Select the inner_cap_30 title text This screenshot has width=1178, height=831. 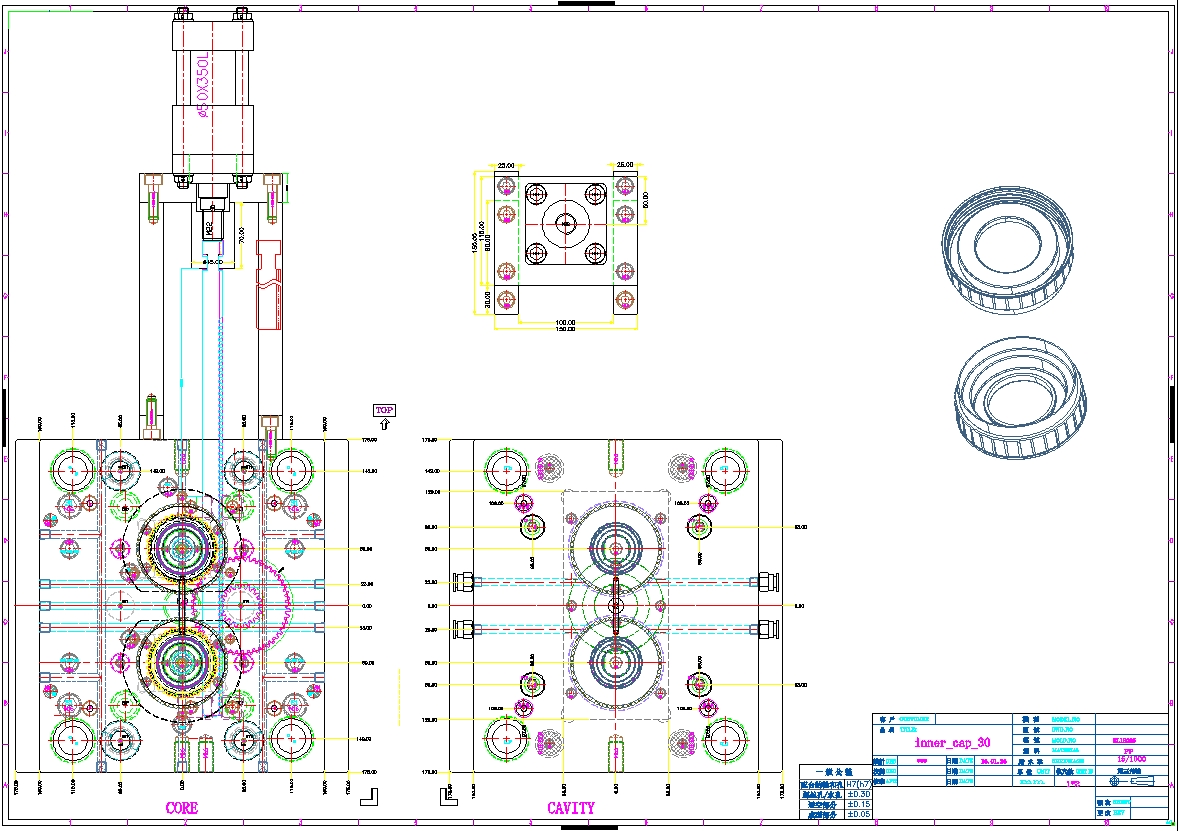(953, 743)
